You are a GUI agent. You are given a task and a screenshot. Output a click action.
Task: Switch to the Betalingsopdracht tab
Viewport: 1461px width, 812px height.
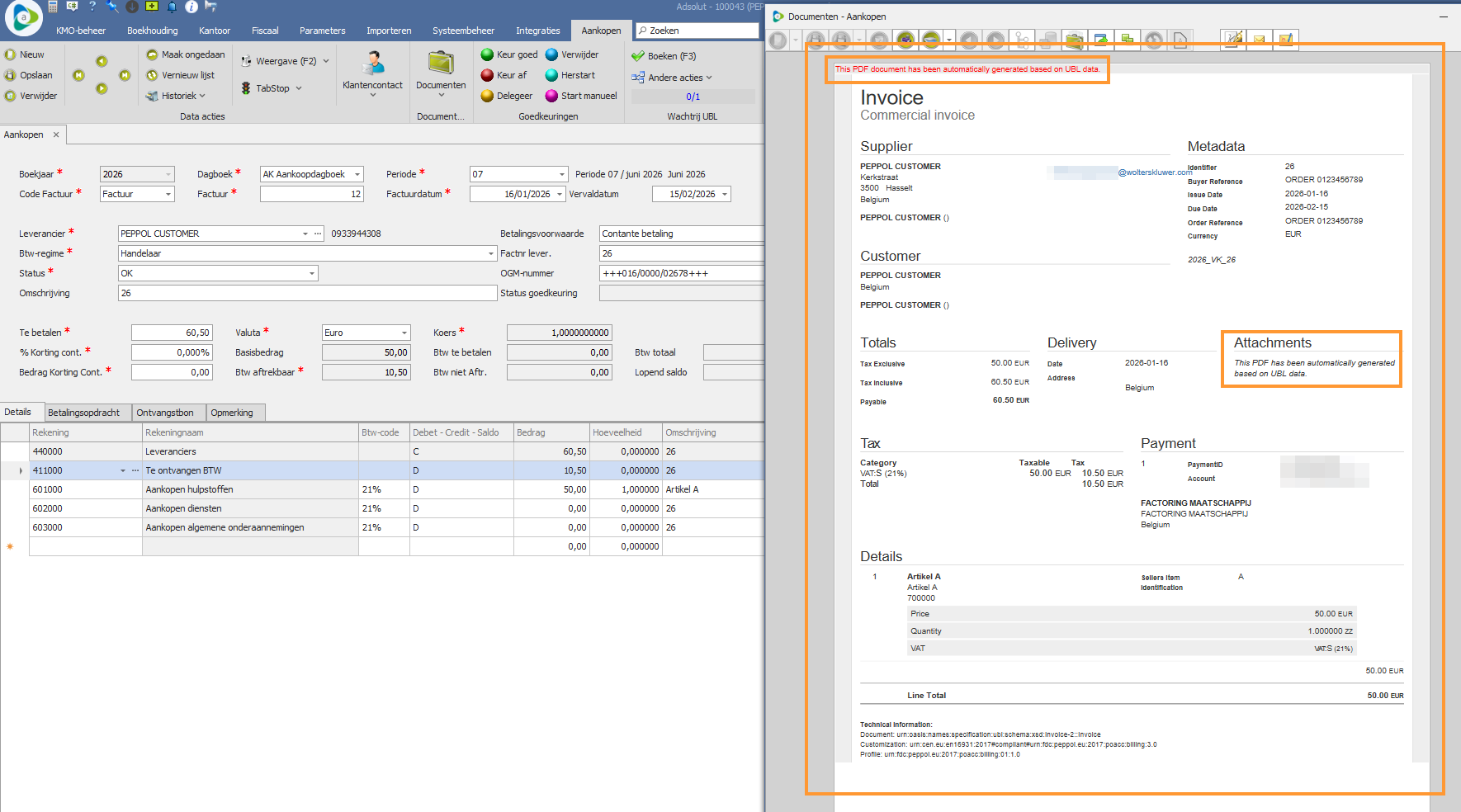(x=83, y=413)
